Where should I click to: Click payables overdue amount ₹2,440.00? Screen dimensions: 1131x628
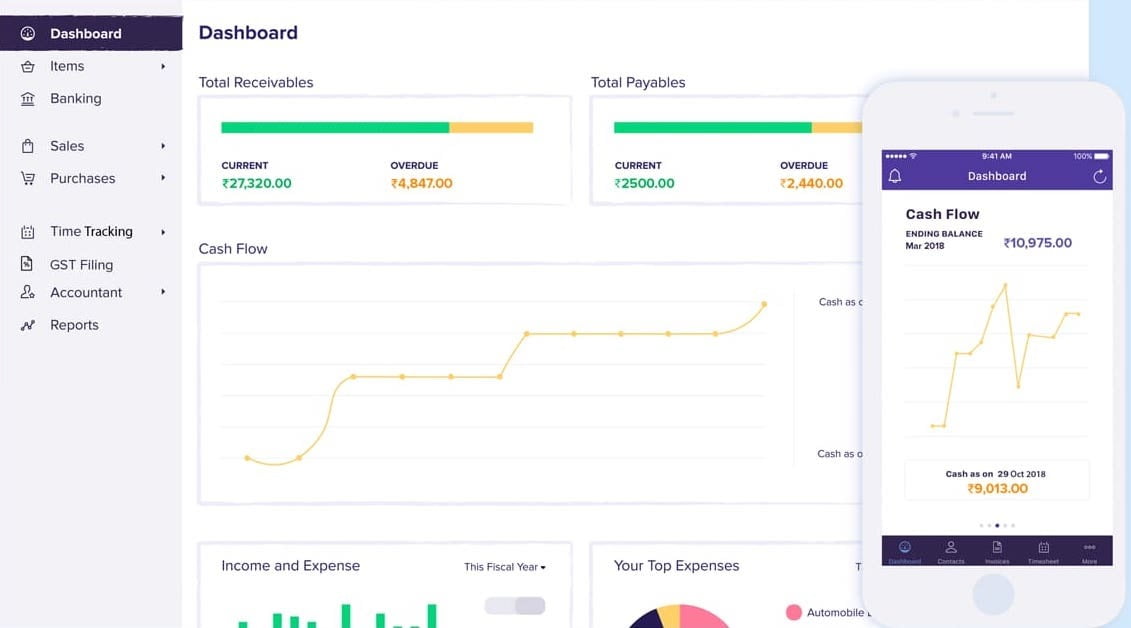tap(811, 183)
